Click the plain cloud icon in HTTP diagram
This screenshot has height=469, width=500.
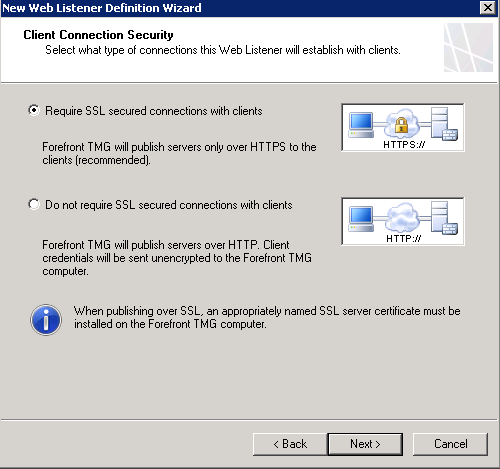pyautogui.click(x=402, y=217)
